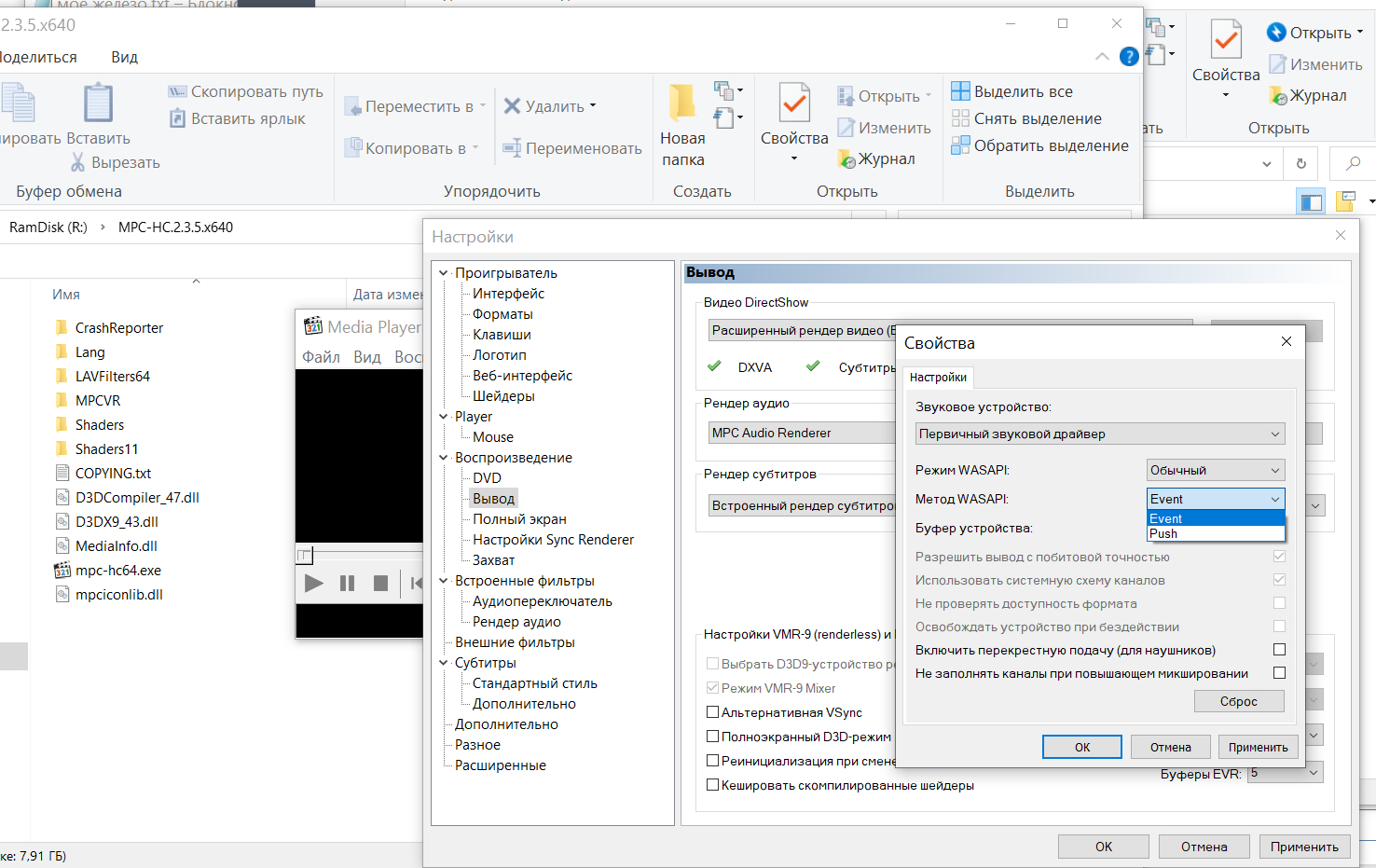Click Отмена in the Свойства dialog
The height and width of the screenshot is (868, 1376).
click(x=1171, y=747)
